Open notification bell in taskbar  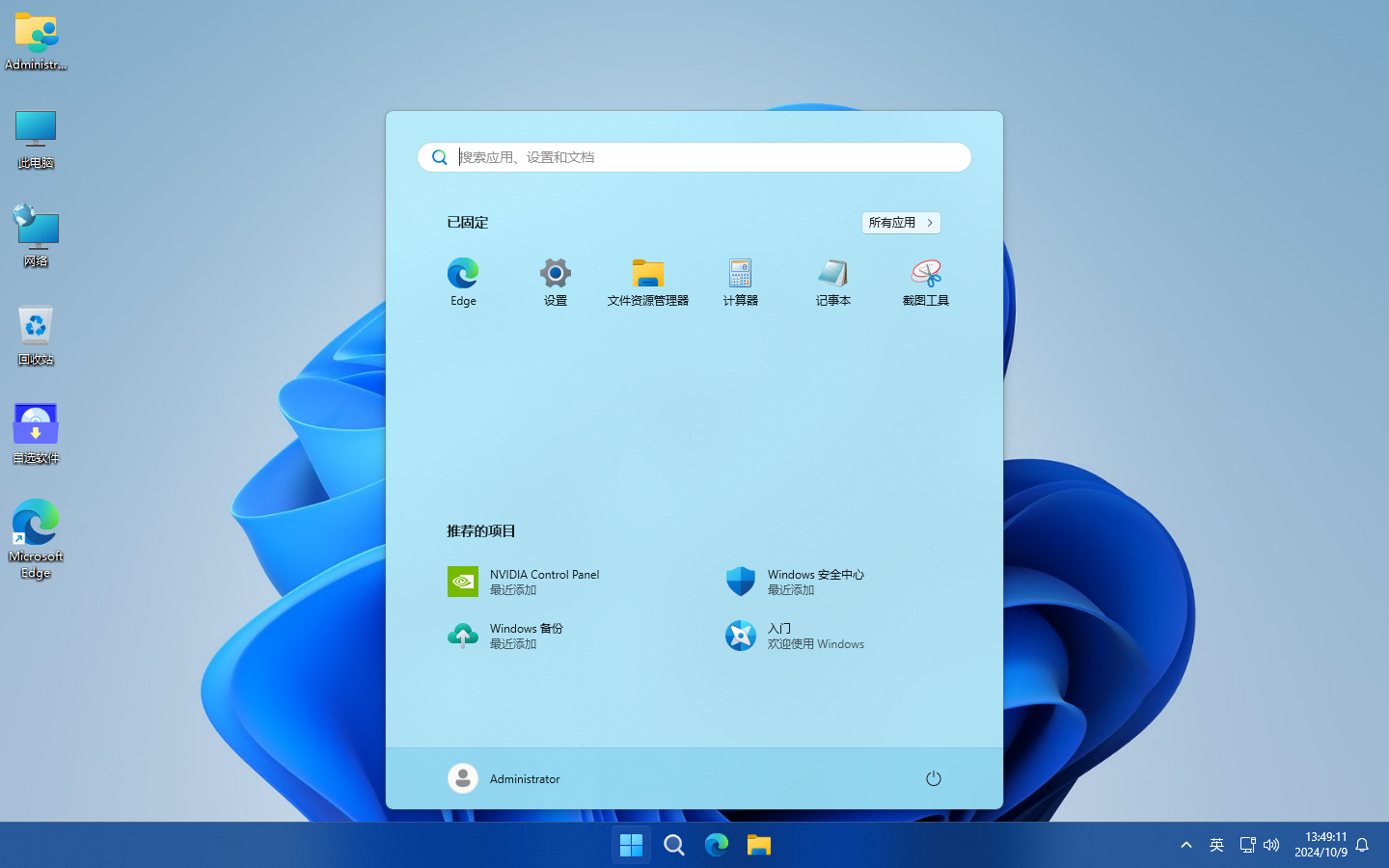1362,846
